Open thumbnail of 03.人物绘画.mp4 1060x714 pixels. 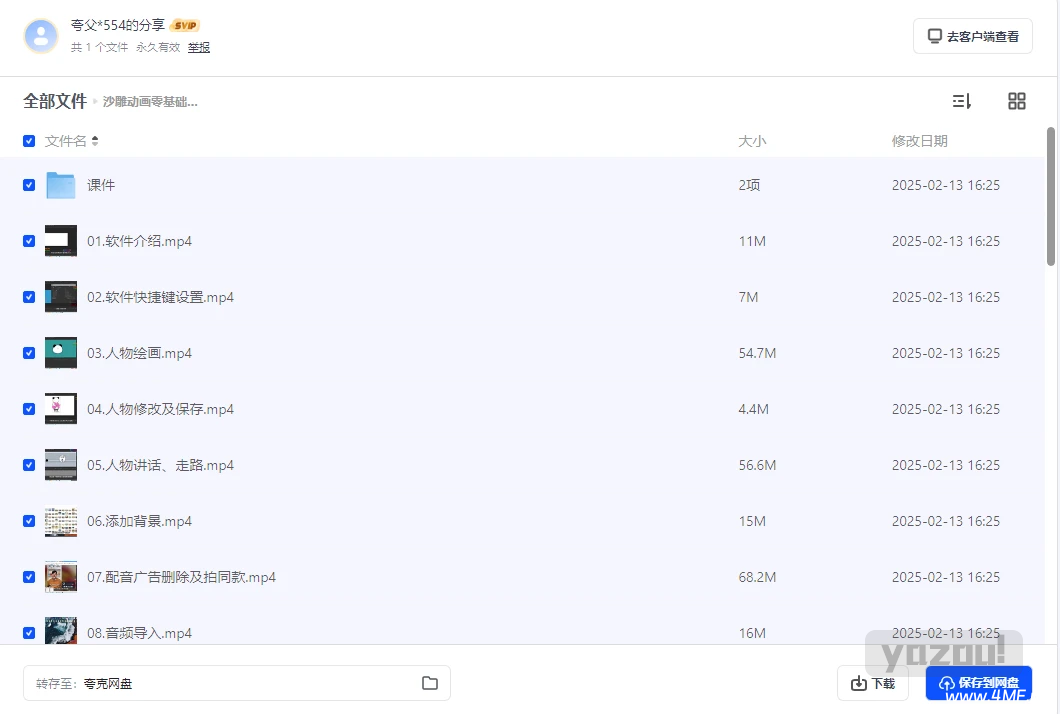[x=61, y=353]
